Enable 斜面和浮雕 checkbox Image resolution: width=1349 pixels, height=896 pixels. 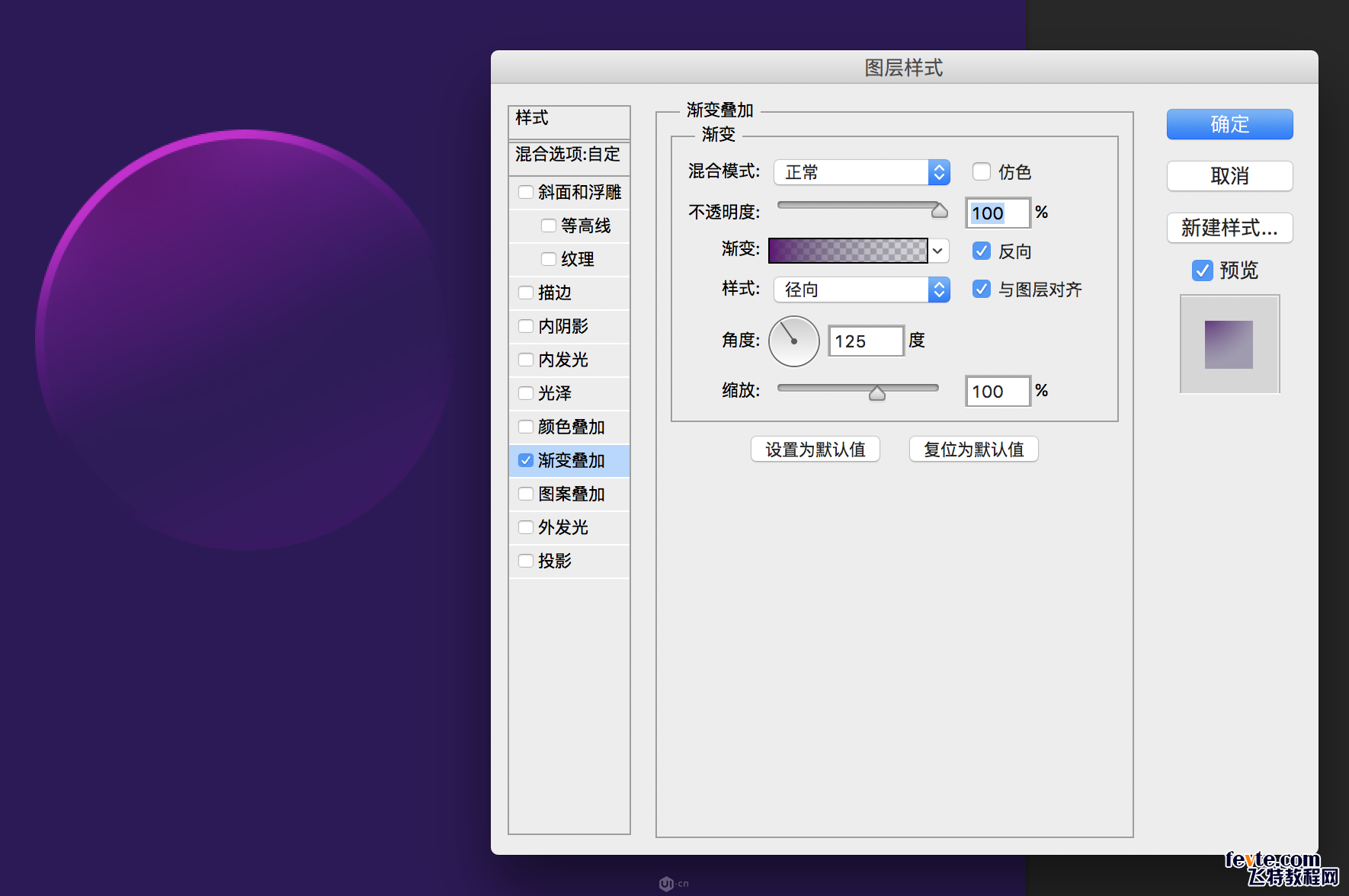click(x=526, y=192)
